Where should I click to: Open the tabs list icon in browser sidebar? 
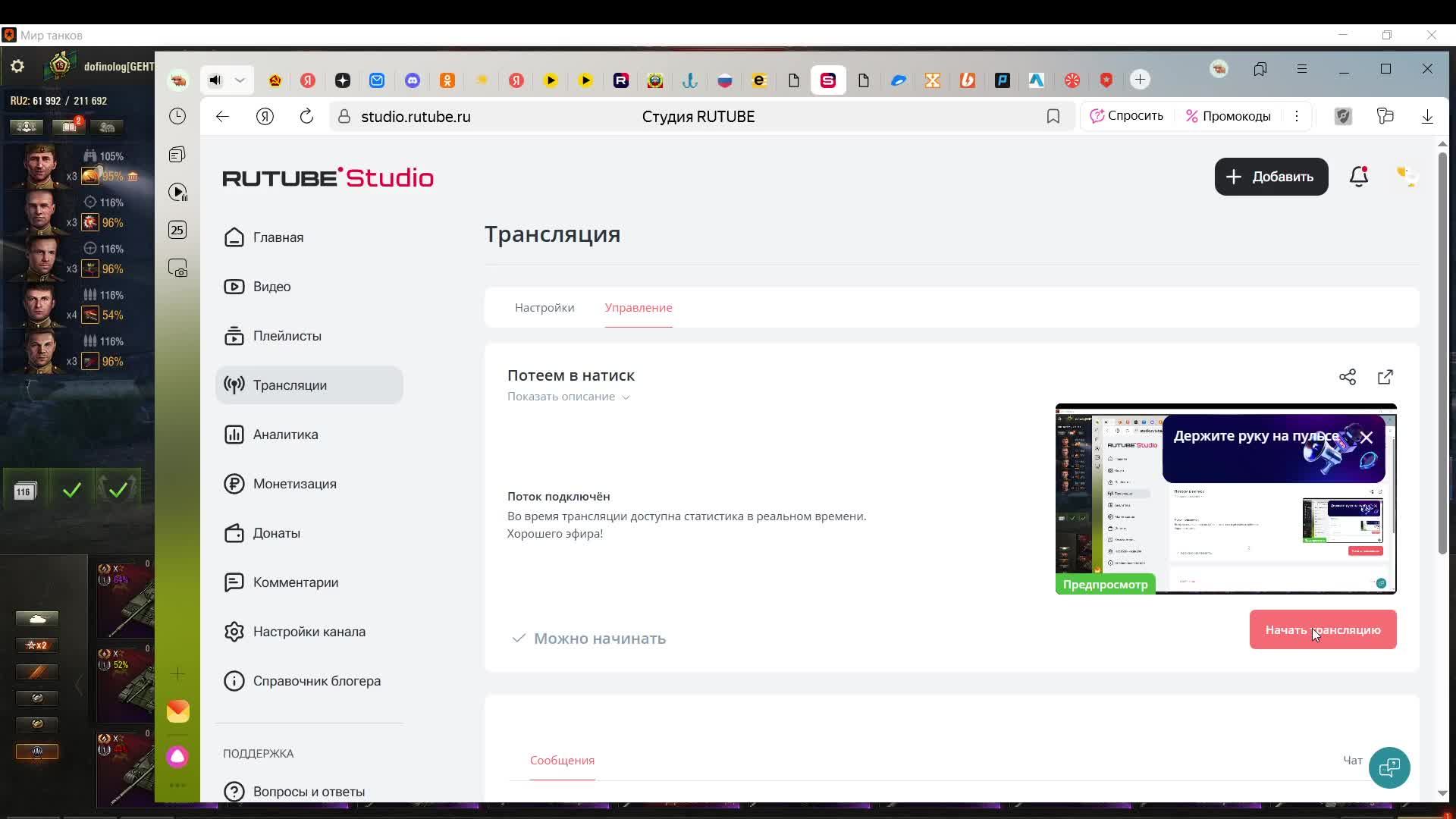click(177, 154)
